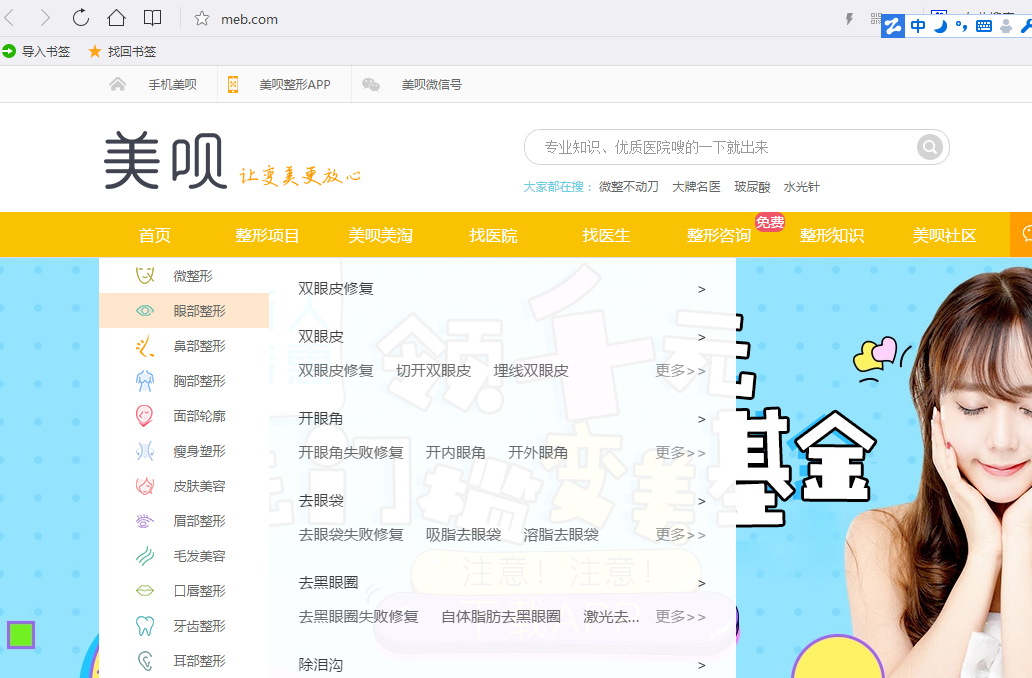The image size is (1032, 678).
Task: Click the magnifier search icon
Action: pyautogui.click(x=930, y=148)
